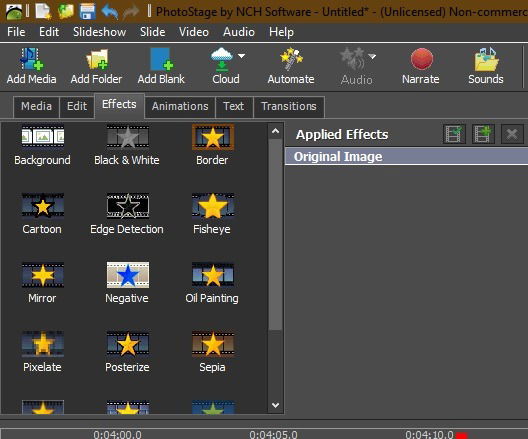Expand the Audio toolbar dropdown arrow
The width and height of the screenshot is (528, 439).
coord(372,56)
